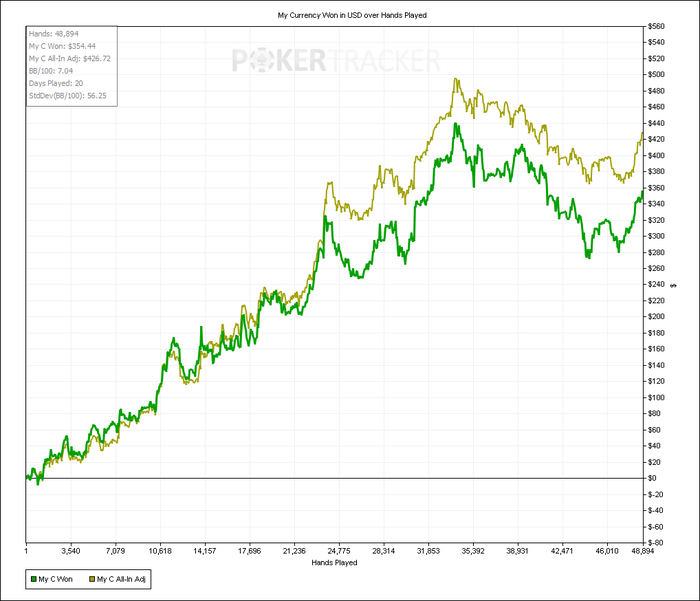Image resolution: width=700 pixels, height=601 pixels.
Task: Click the My C Won: $354.44 stat
Action: (62, 46)
